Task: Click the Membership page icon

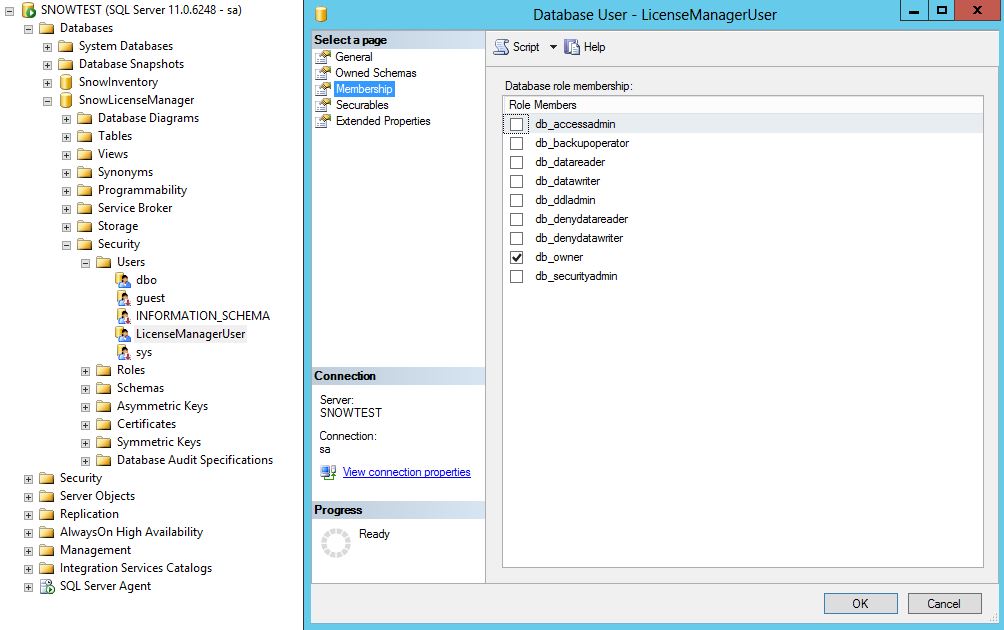Action: pos(323,89)
